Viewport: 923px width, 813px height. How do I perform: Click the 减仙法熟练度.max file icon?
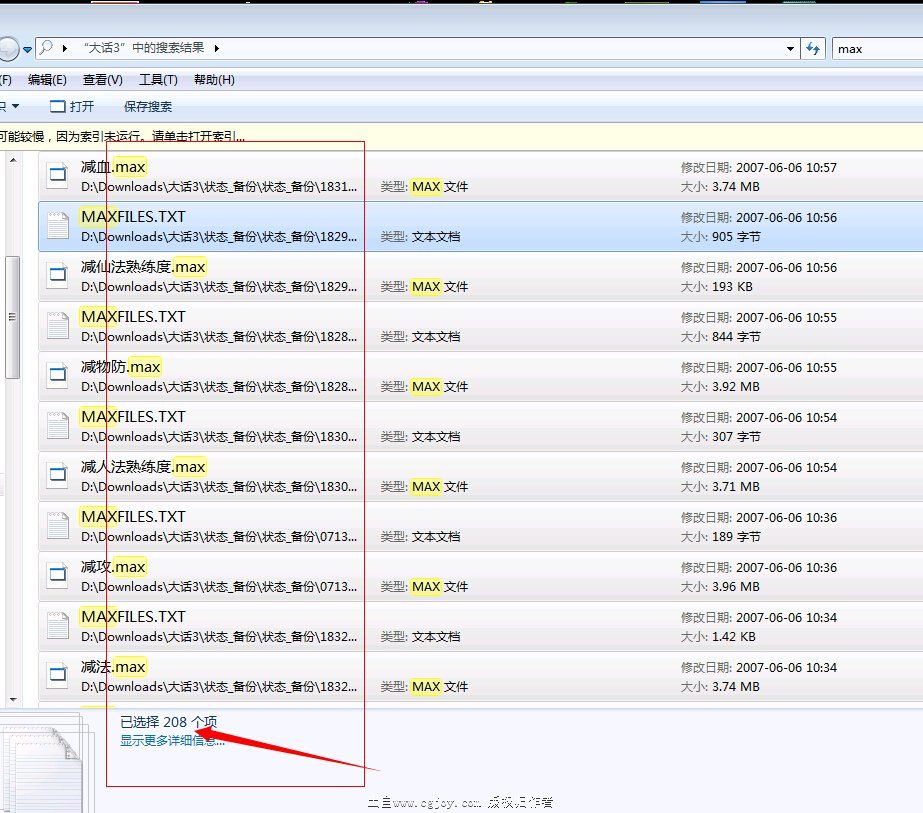click(59, 276)
